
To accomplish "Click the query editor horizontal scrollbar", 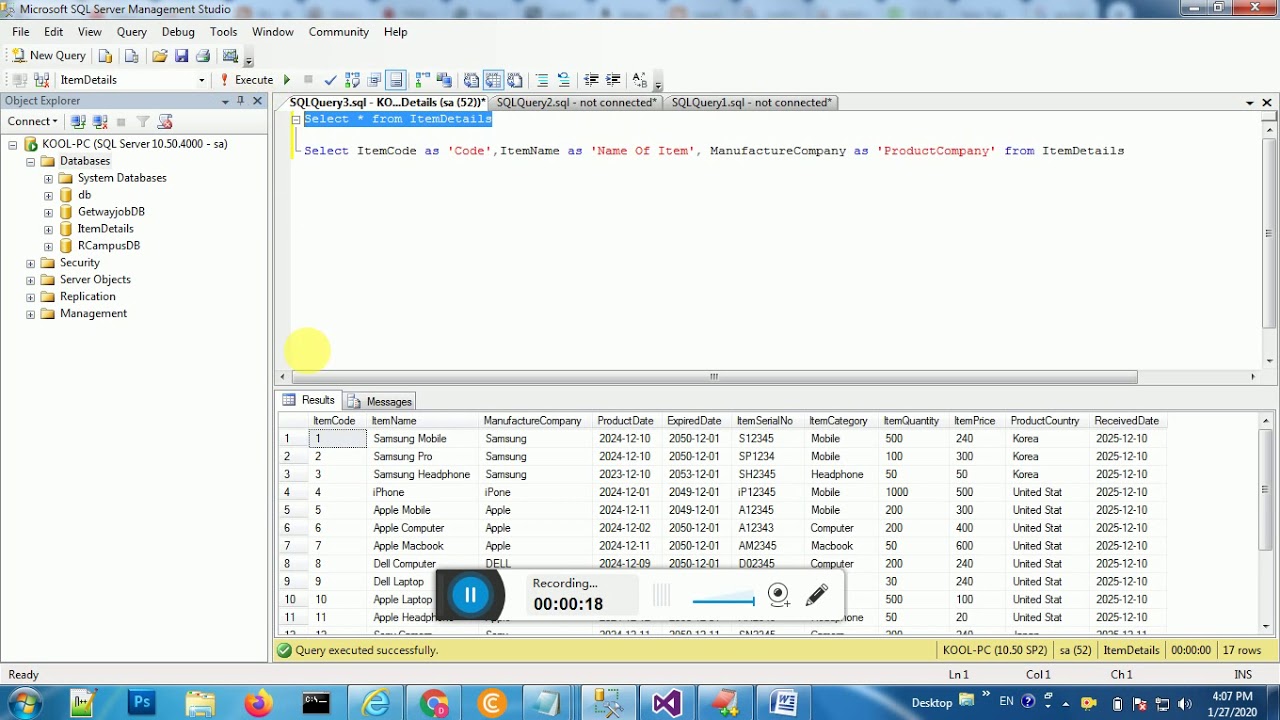I will pos(714,377).
